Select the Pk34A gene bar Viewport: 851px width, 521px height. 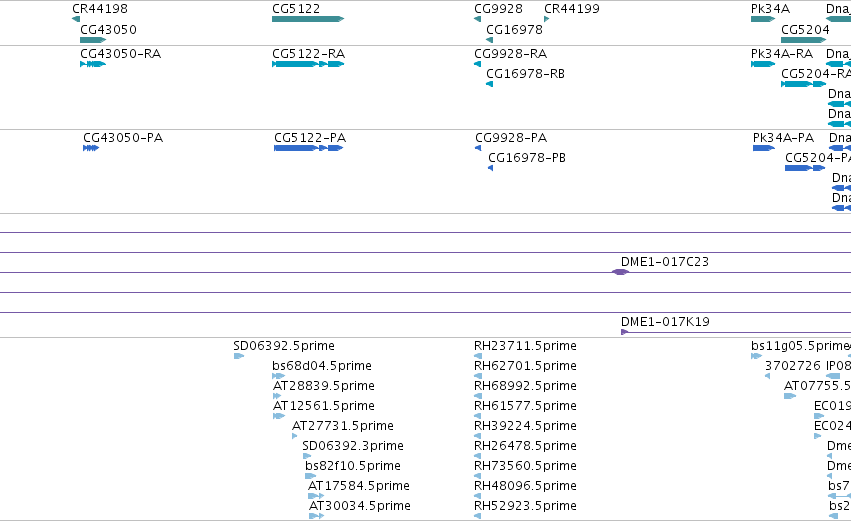(763, 19)
